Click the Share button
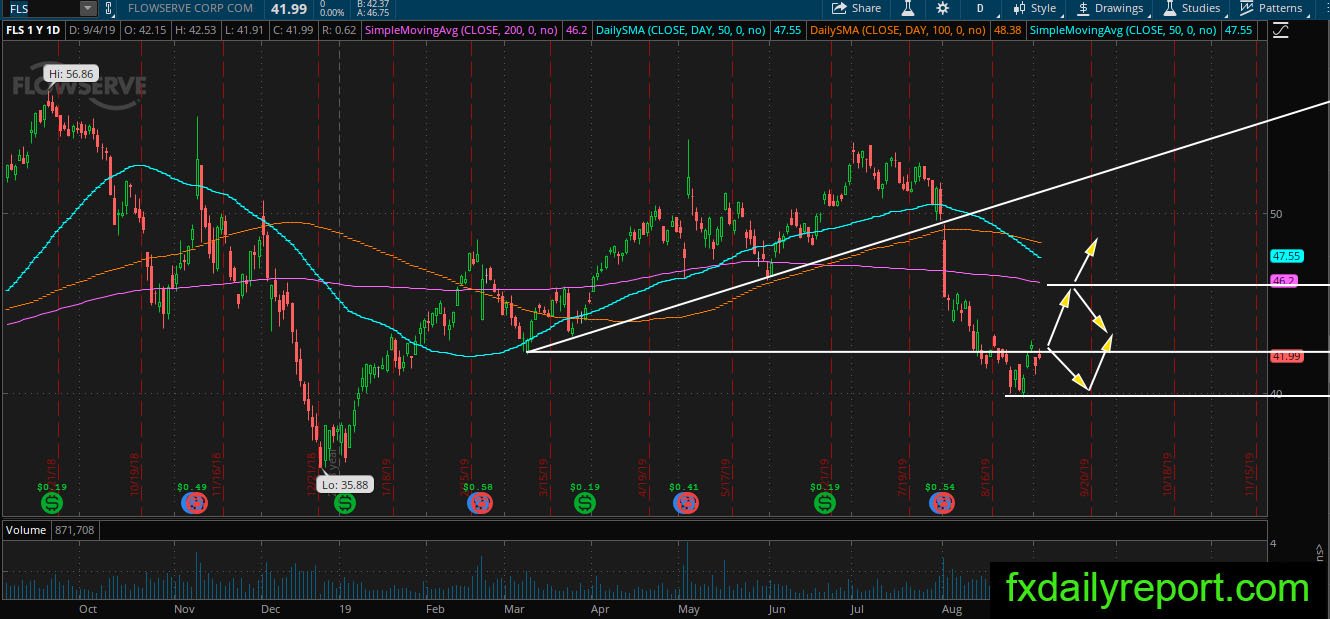 [x=857, y=8]
